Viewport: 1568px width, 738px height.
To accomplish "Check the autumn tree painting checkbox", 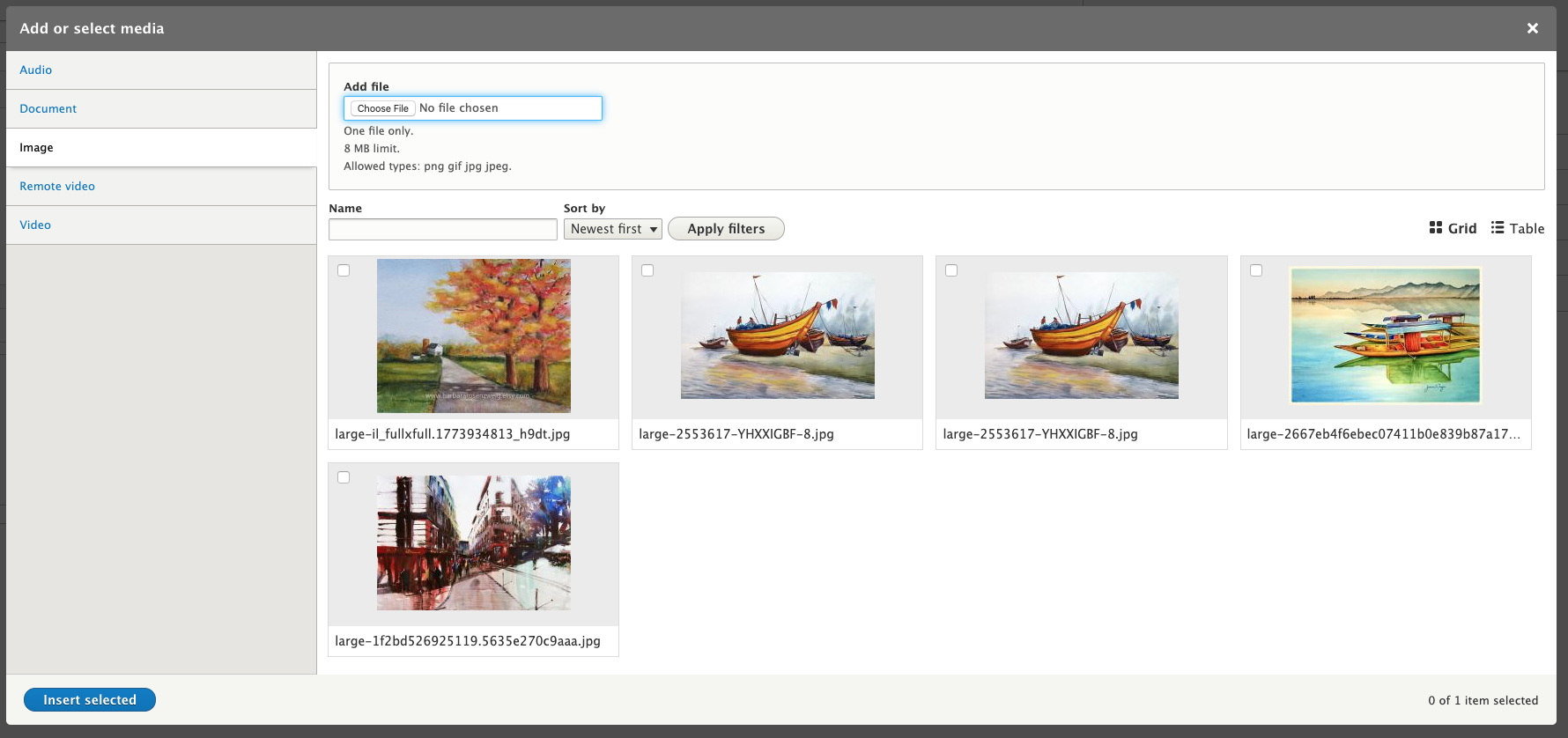I will click(344, 270).
